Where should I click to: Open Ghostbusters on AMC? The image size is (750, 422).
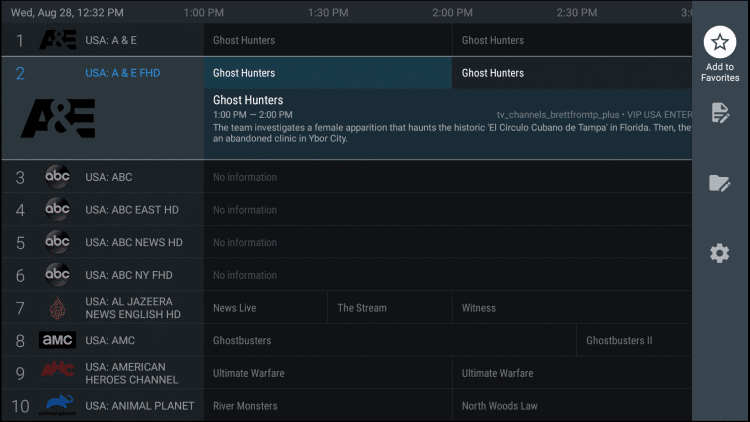(390, 340)
